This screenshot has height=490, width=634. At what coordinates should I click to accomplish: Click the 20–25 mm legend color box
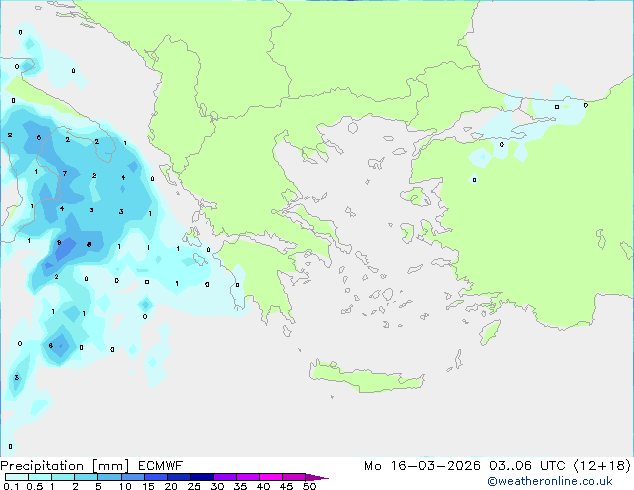pyautogui.click(x=178, y=477)
